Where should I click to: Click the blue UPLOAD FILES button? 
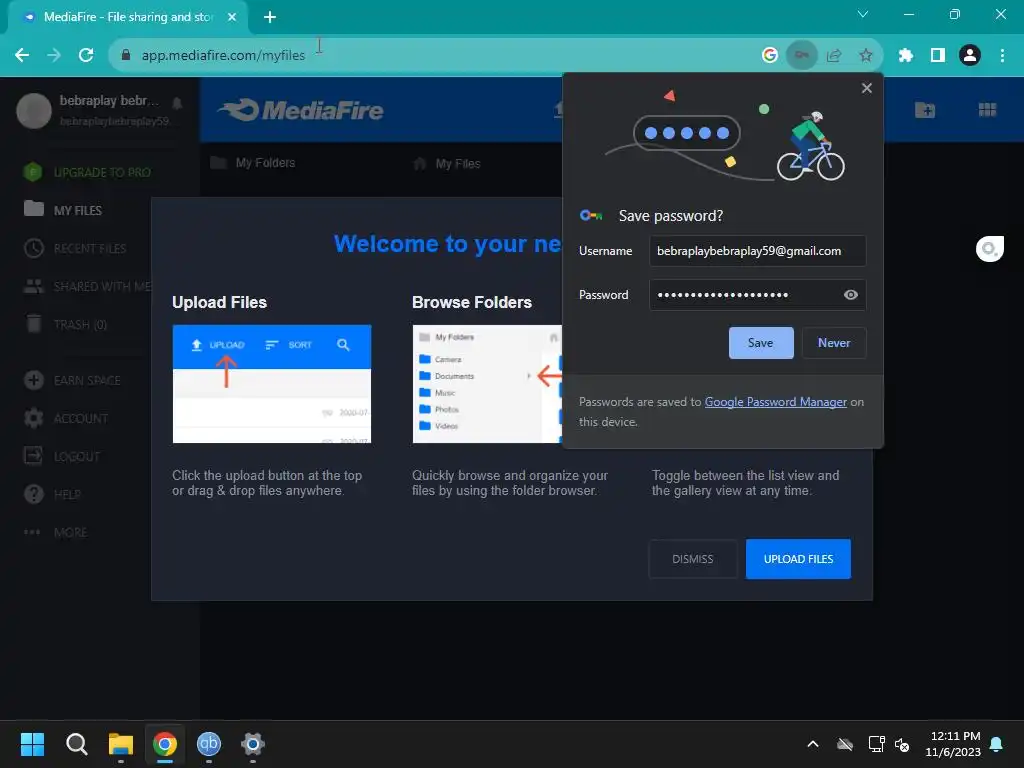[x=798, y=559]
